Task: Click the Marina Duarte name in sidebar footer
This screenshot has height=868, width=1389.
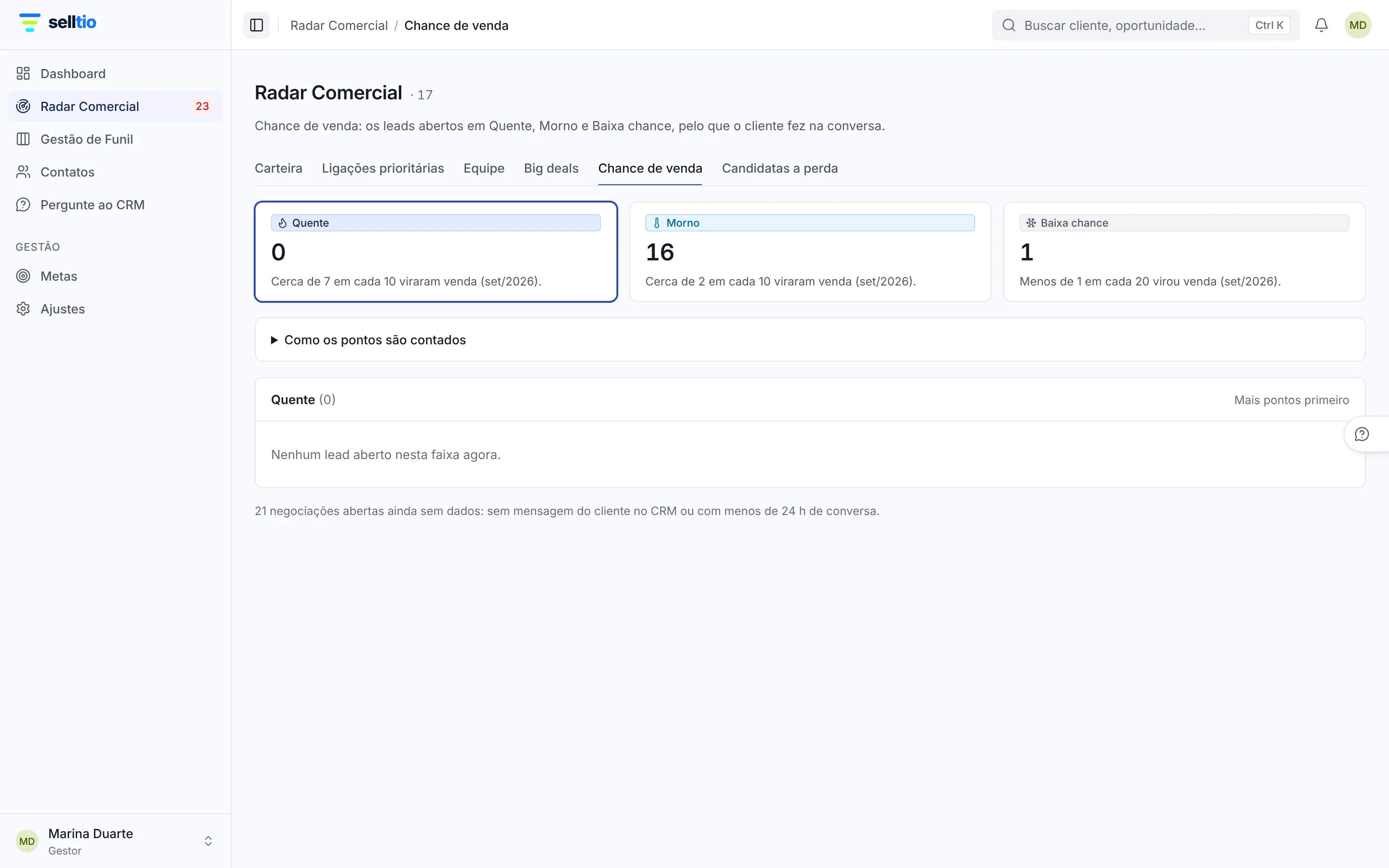Action: pyautogui.click(x=91, y=834)
